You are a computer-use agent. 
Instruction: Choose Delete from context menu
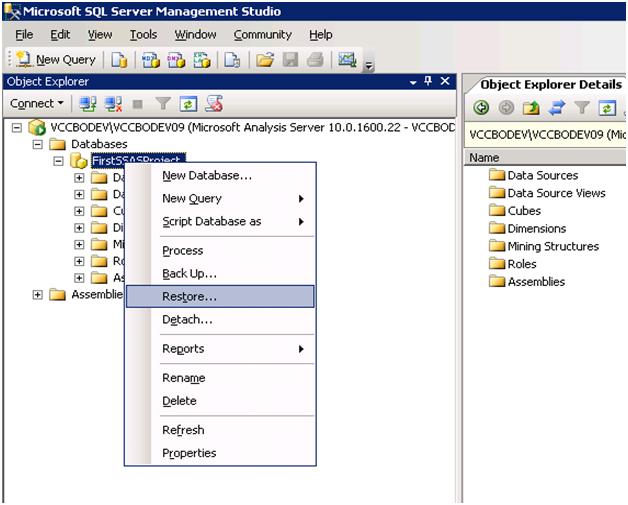tap(220, 401)
